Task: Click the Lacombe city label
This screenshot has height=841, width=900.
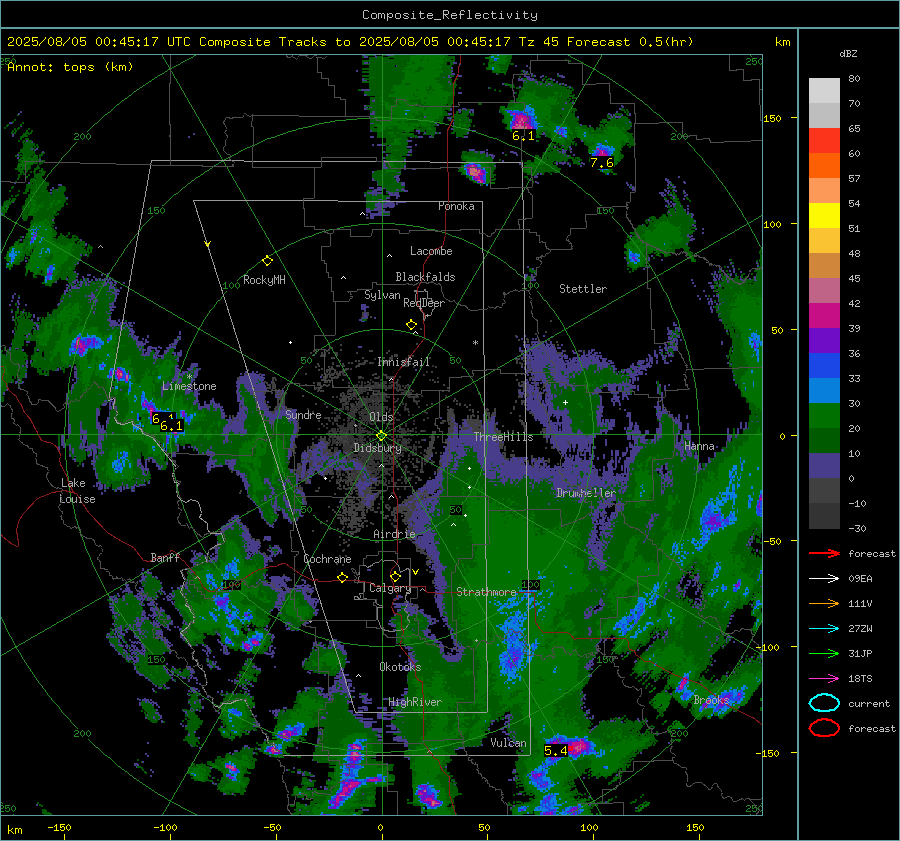Action: point(431,251)
